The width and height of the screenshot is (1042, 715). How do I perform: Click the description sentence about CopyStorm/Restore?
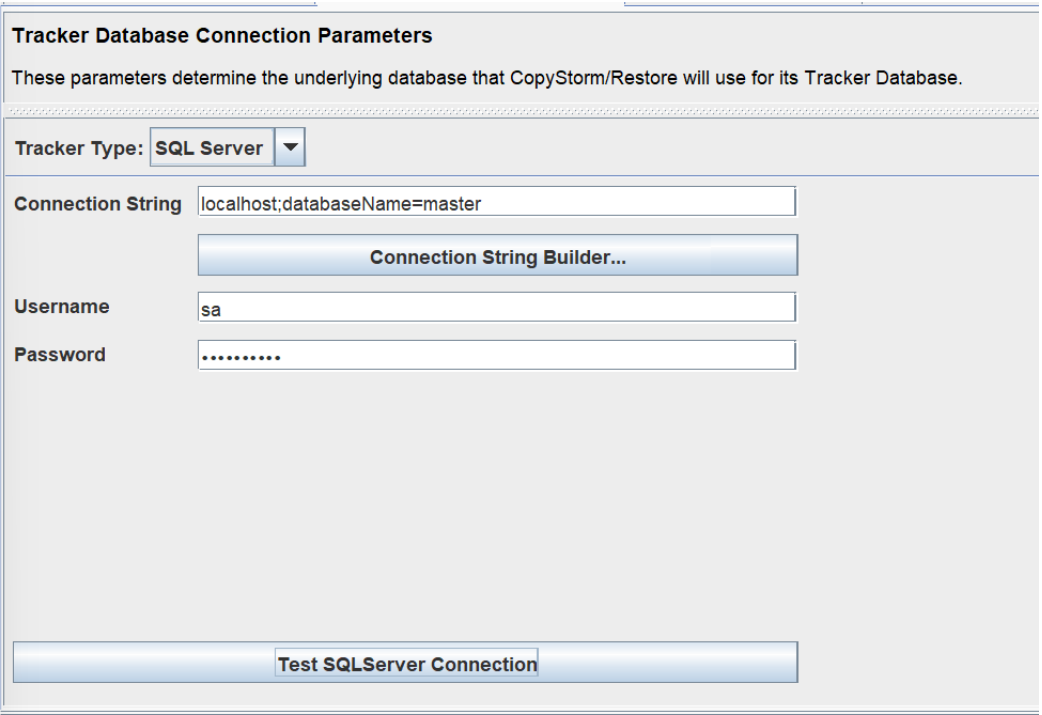coord(487,78)
